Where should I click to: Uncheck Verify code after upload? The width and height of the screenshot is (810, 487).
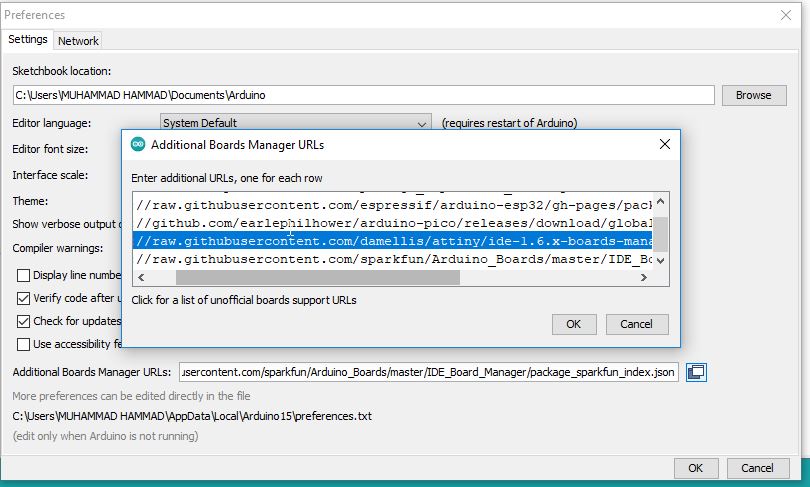click(x=23, y=298)
